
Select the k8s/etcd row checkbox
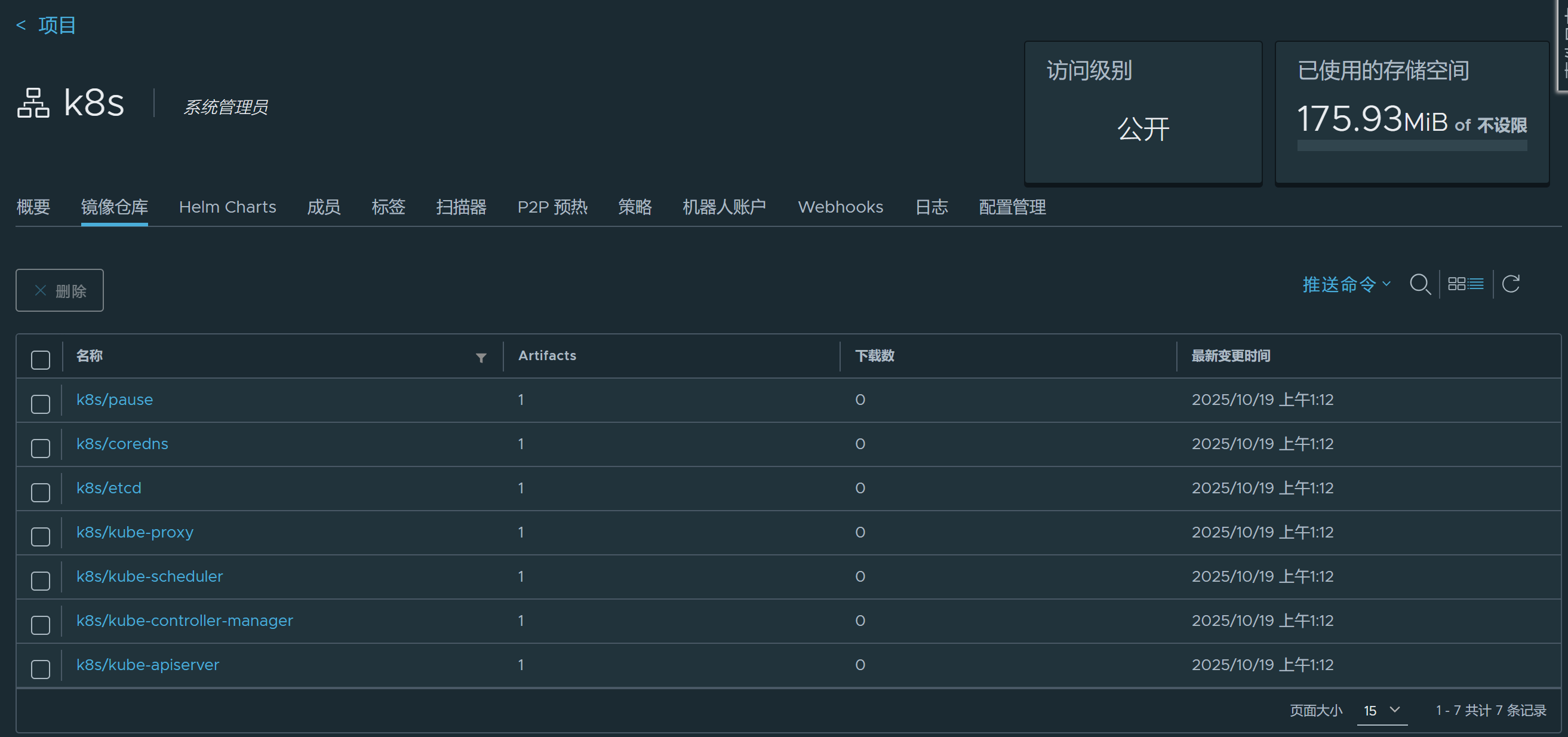(41, 492)
